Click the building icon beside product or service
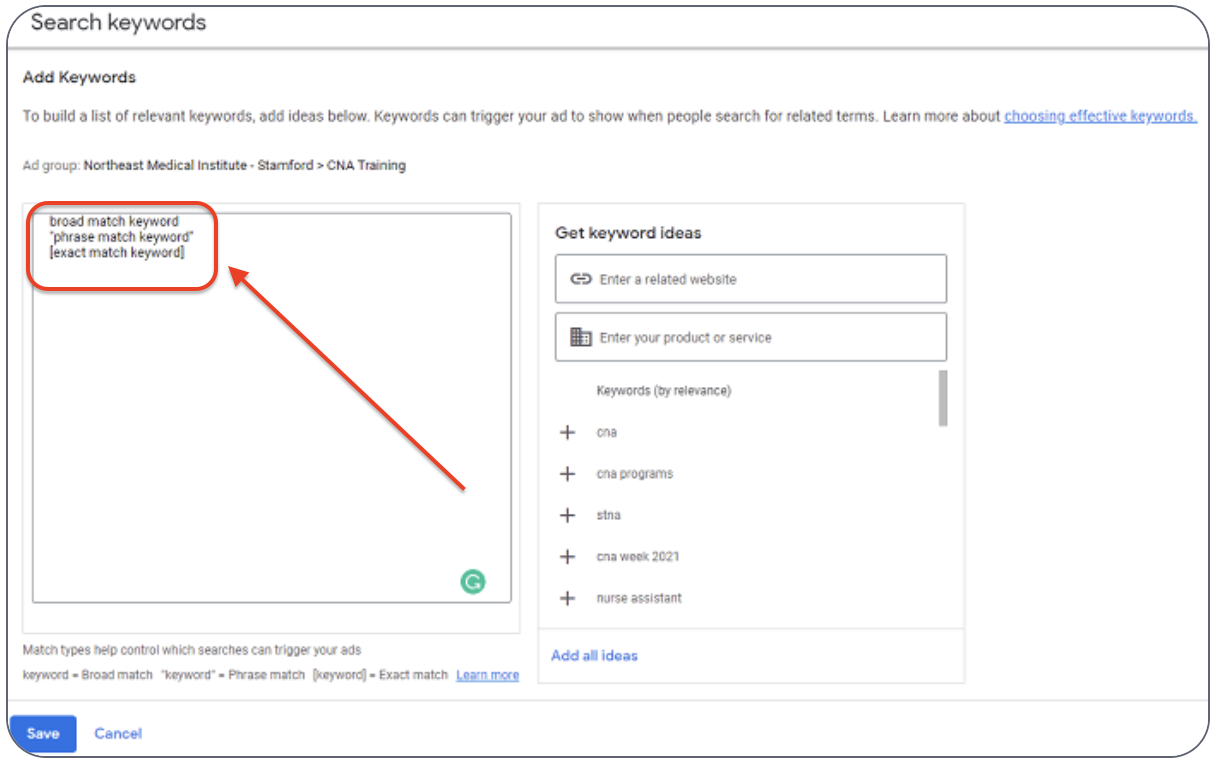The width and height of the screenshot is (1218, 769). [581, 337]
